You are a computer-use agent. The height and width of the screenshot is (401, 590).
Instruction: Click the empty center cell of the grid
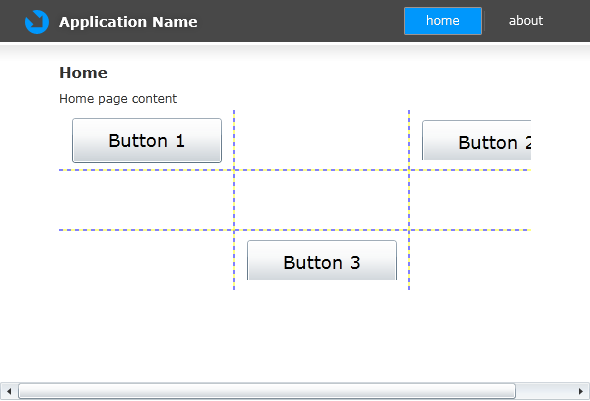(x=321, y=200)
